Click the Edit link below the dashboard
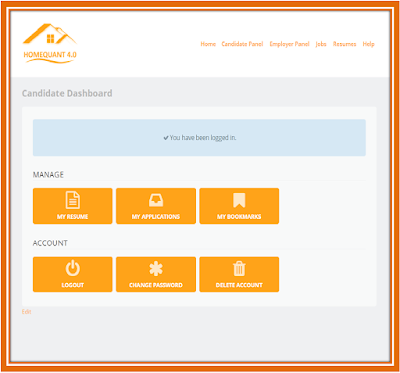Image resolution: width=400 pixels, height=373 pixels. 26,312
